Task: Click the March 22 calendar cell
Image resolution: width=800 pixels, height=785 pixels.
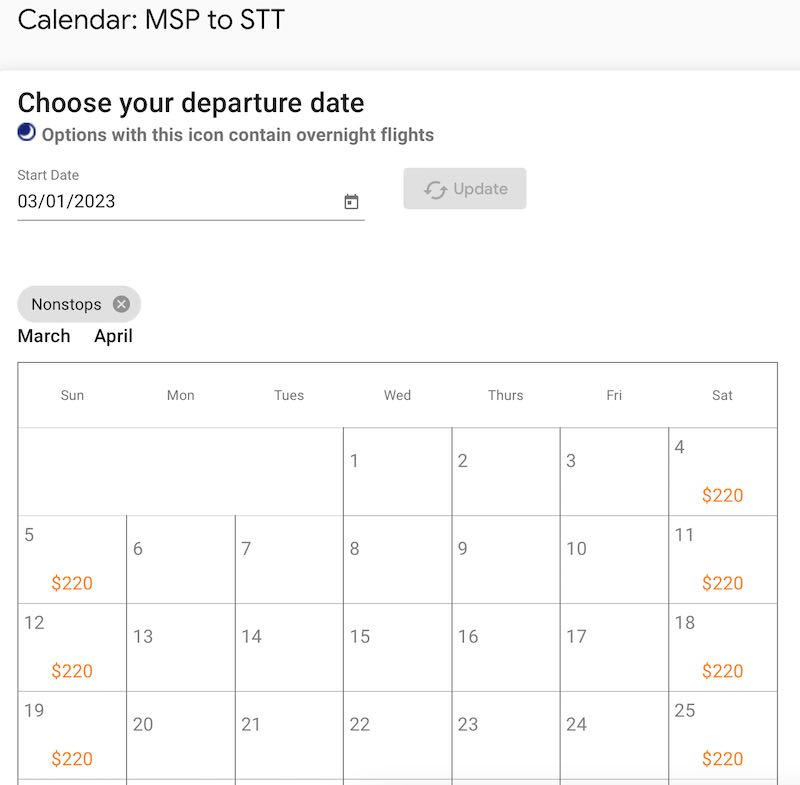Action: pos(397,735)
